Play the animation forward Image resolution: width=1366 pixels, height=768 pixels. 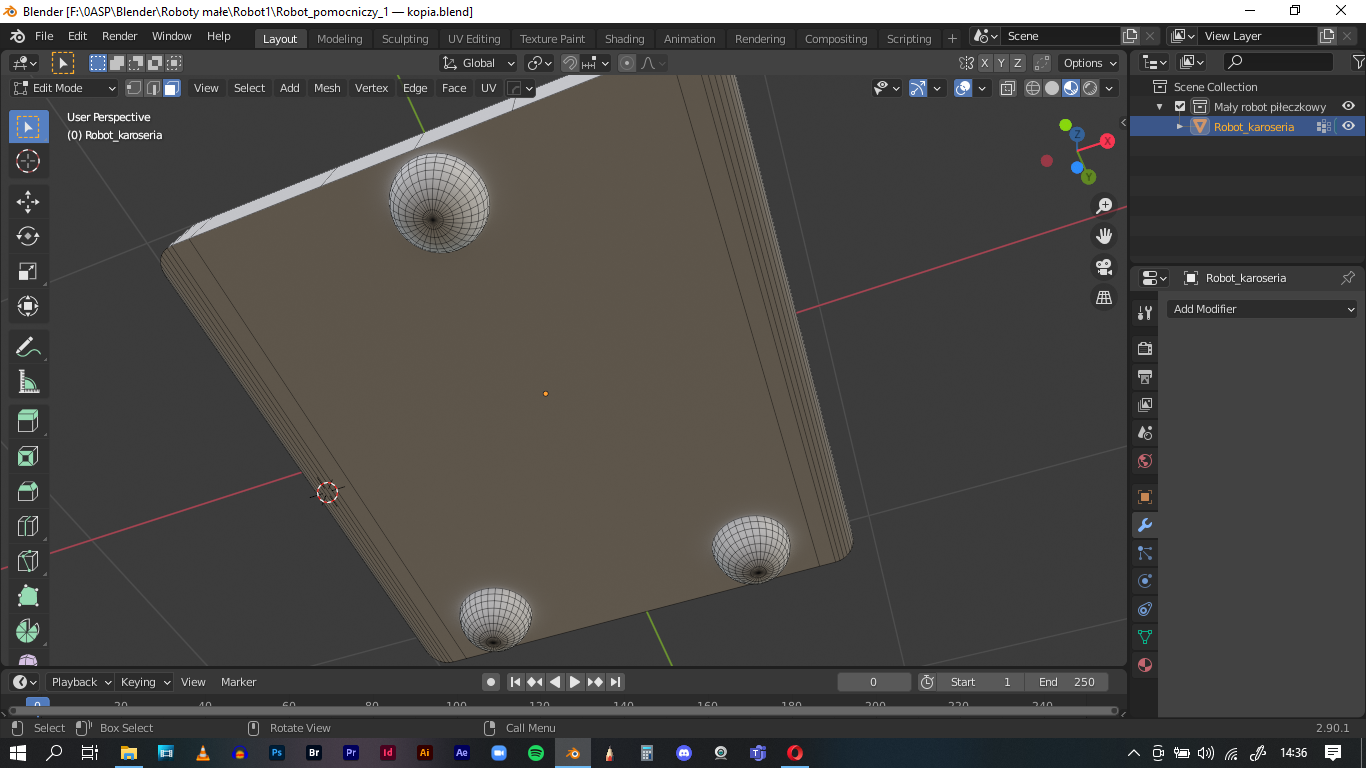click(575, 682)
